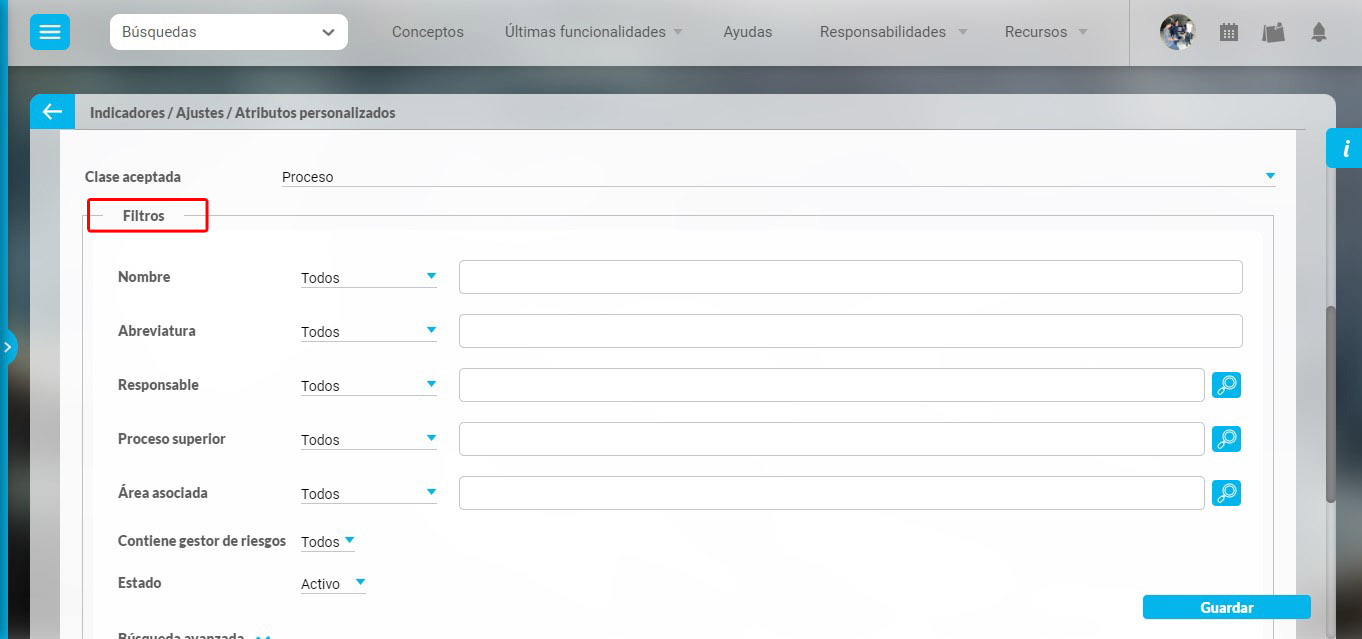Screen dimensions: 1362x639
Task: Open the info panel tab
Action: 1345,149
